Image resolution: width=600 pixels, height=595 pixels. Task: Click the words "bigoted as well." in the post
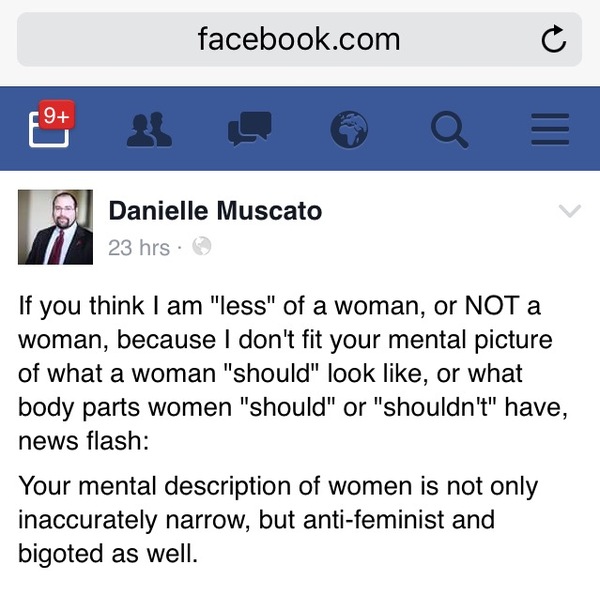point(108,553)
